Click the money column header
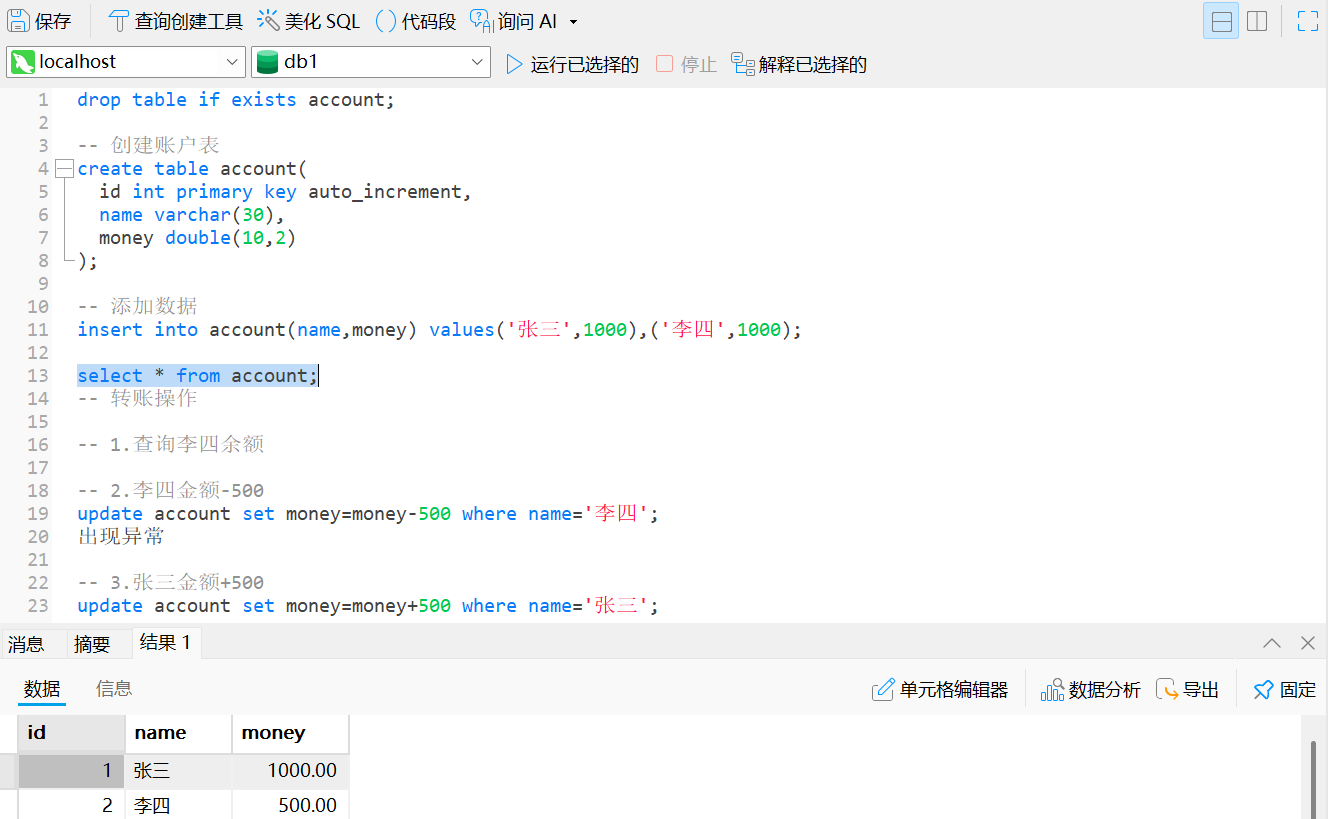 click(290, 733)
